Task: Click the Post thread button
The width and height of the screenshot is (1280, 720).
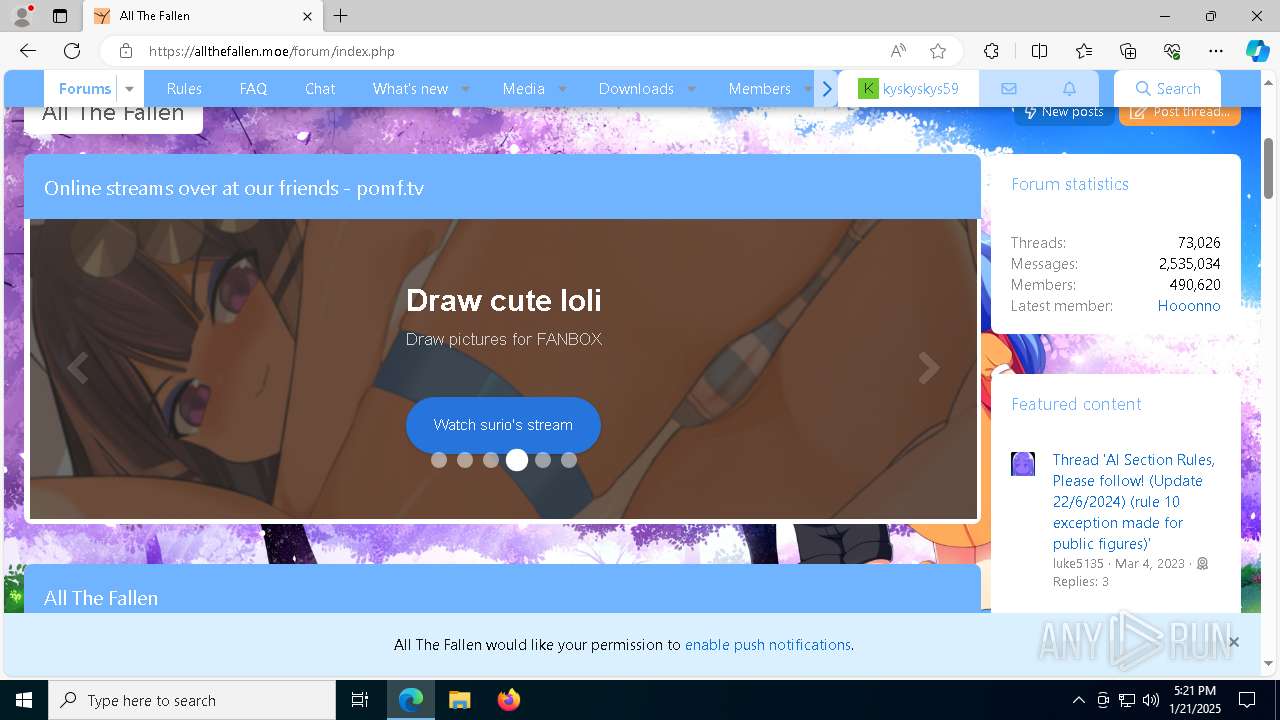Action: [x=1180, y=112]
